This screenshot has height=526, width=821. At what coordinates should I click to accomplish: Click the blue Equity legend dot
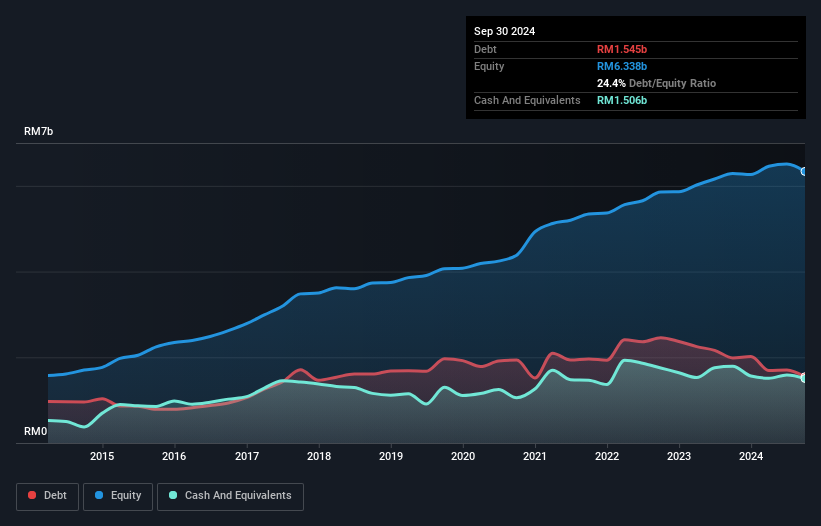pyautogui.click(x=99, y=495)
